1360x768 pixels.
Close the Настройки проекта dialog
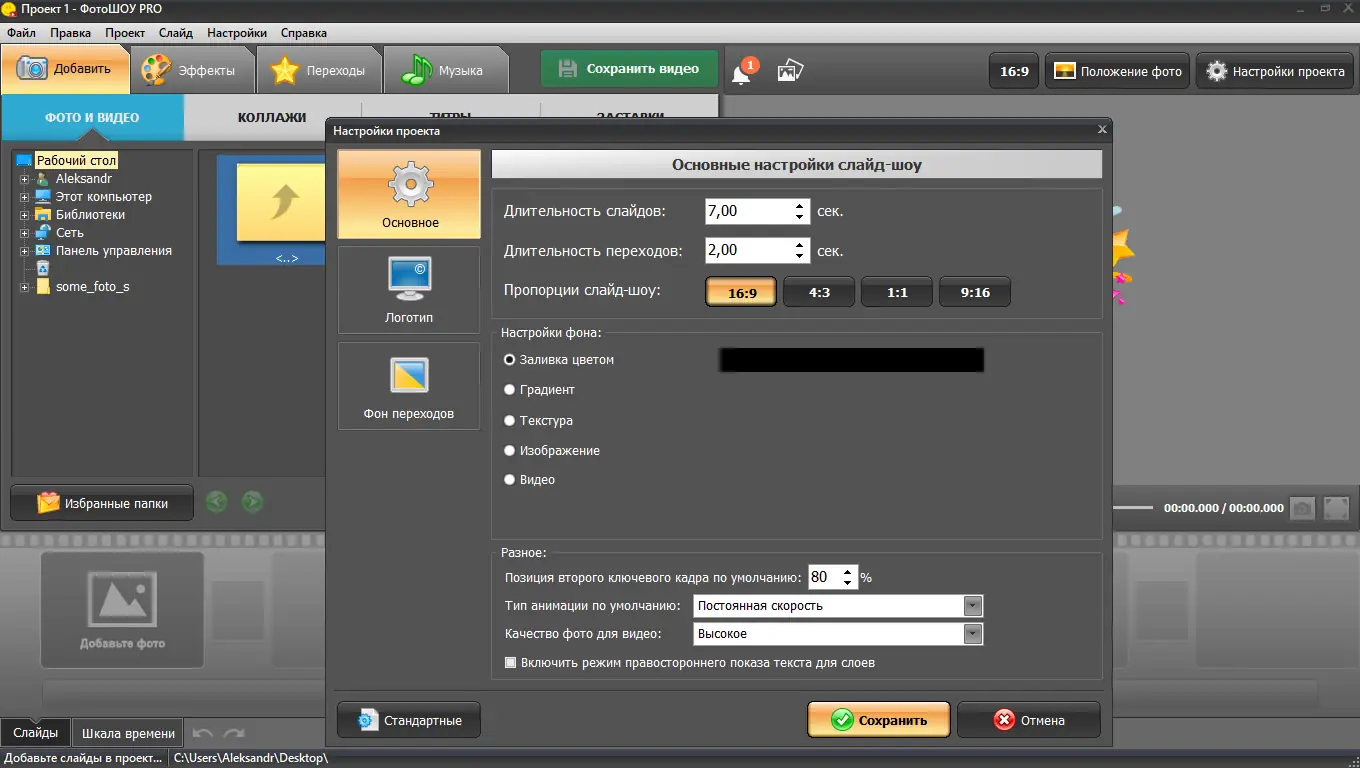point(1102,130)
